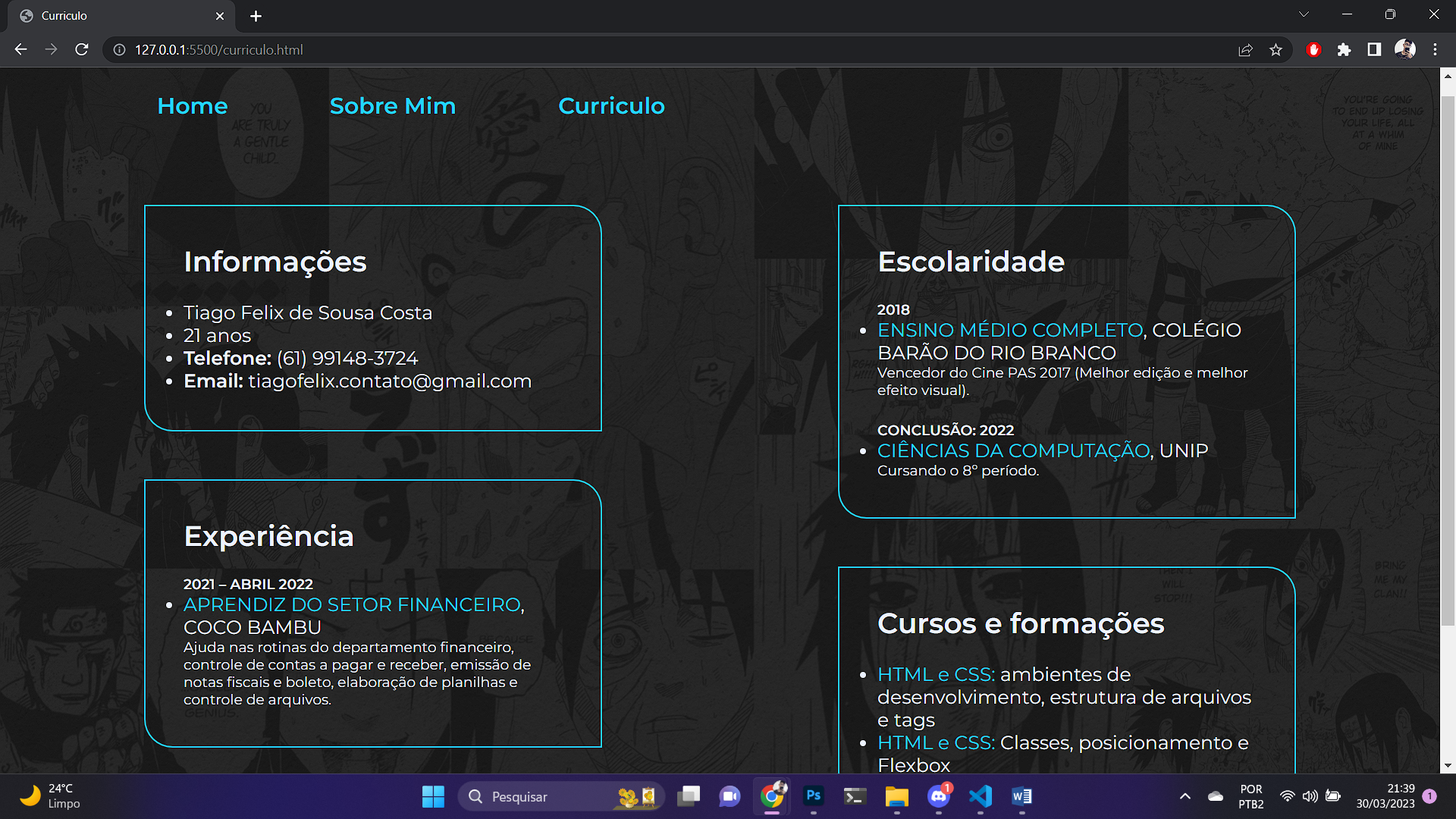Open the notification count badge
The image size is (1456, 819).
pos(1429,796)
